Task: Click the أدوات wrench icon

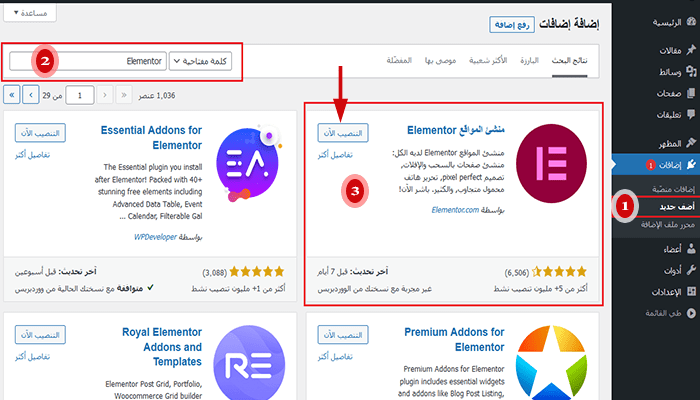Action: coord(691,270)
